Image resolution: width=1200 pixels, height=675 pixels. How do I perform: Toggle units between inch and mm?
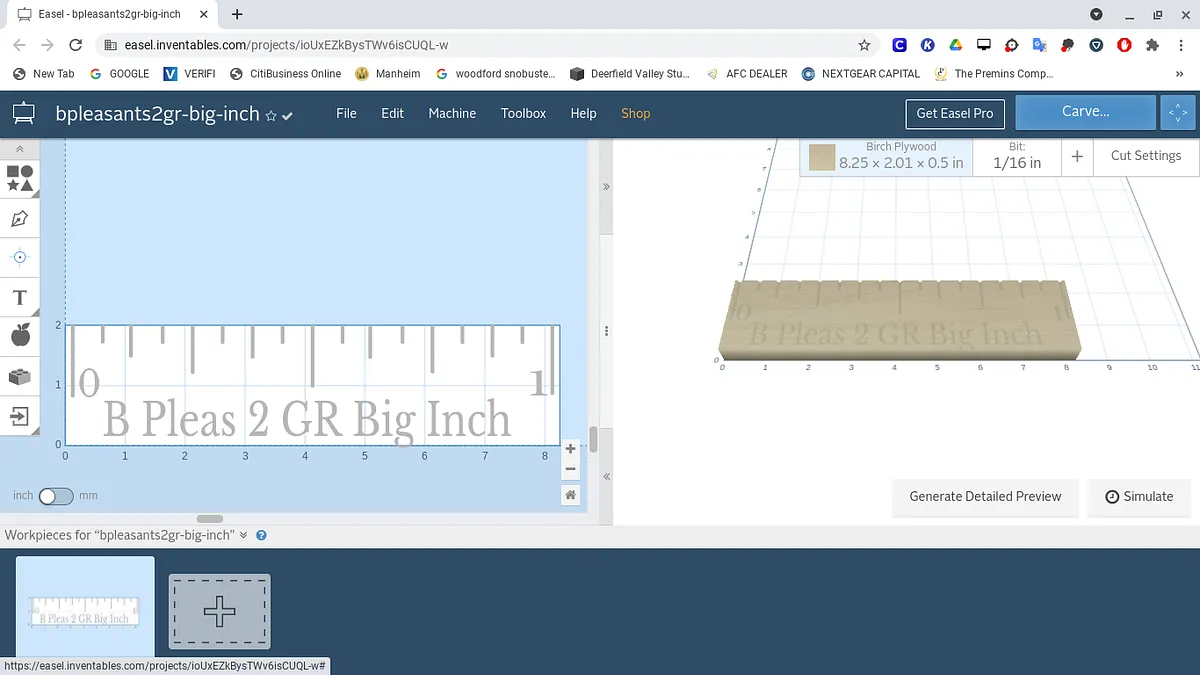pyautogui.click(x=56, y=496)
